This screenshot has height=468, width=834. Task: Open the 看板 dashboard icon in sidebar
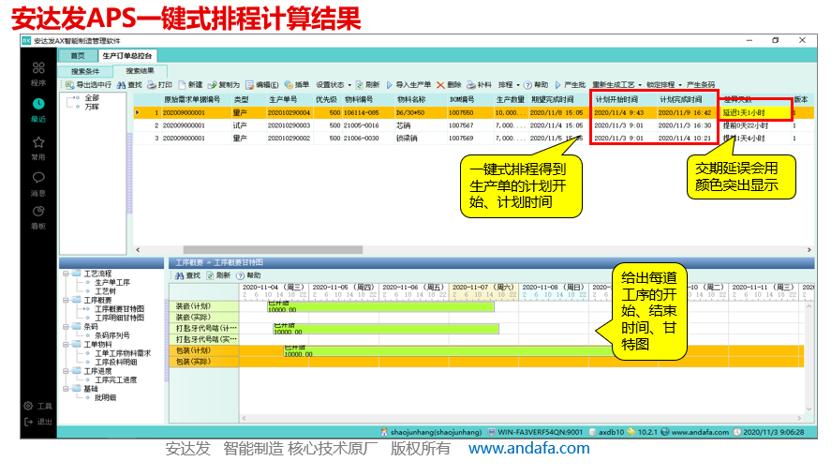click(x=38, y=212)
